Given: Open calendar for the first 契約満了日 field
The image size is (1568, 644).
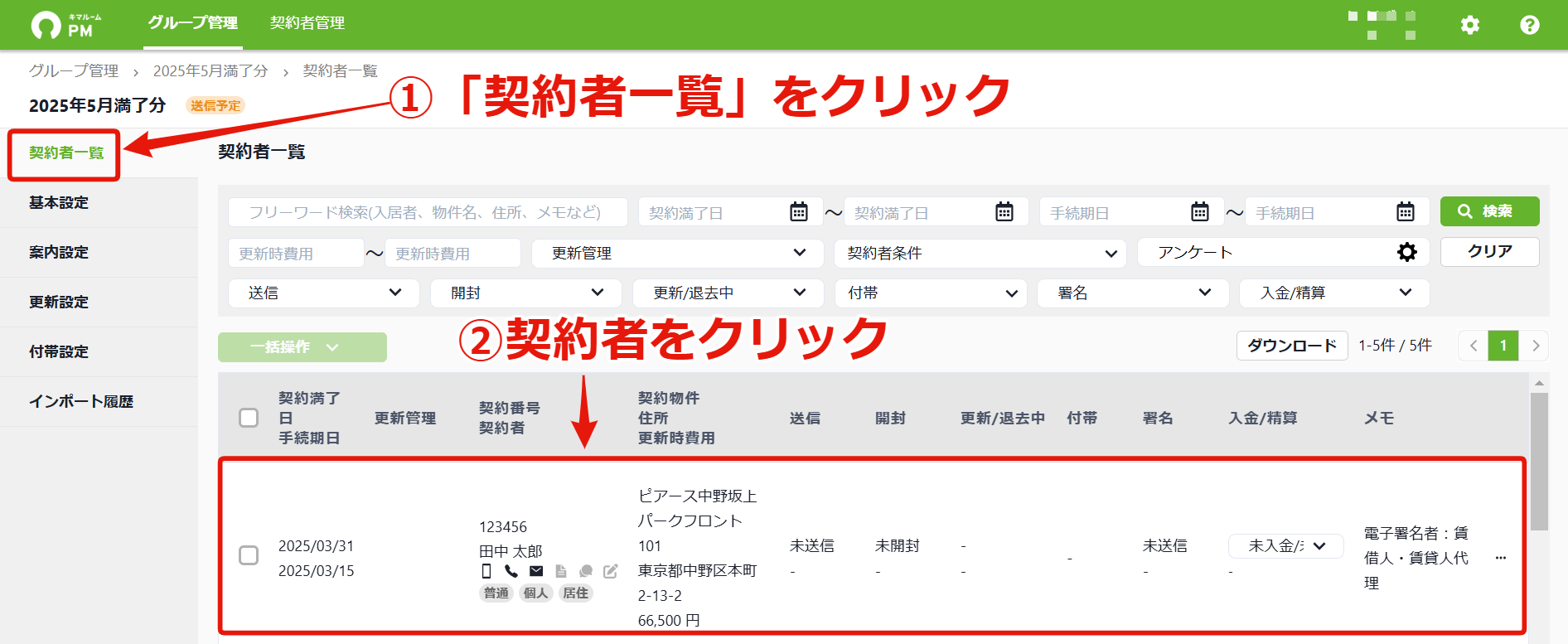Looking at the screenshot, I should 798,211.
